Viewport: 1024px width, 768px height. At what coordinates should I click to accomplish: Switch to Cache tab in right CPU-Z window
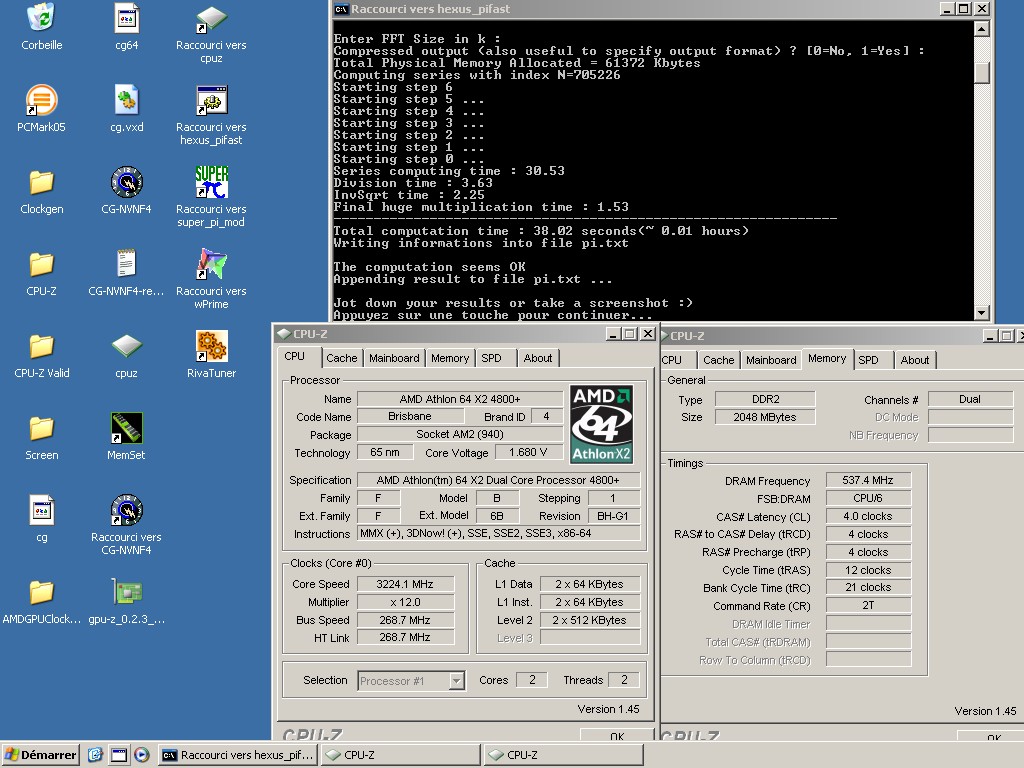tap(718, 360)
